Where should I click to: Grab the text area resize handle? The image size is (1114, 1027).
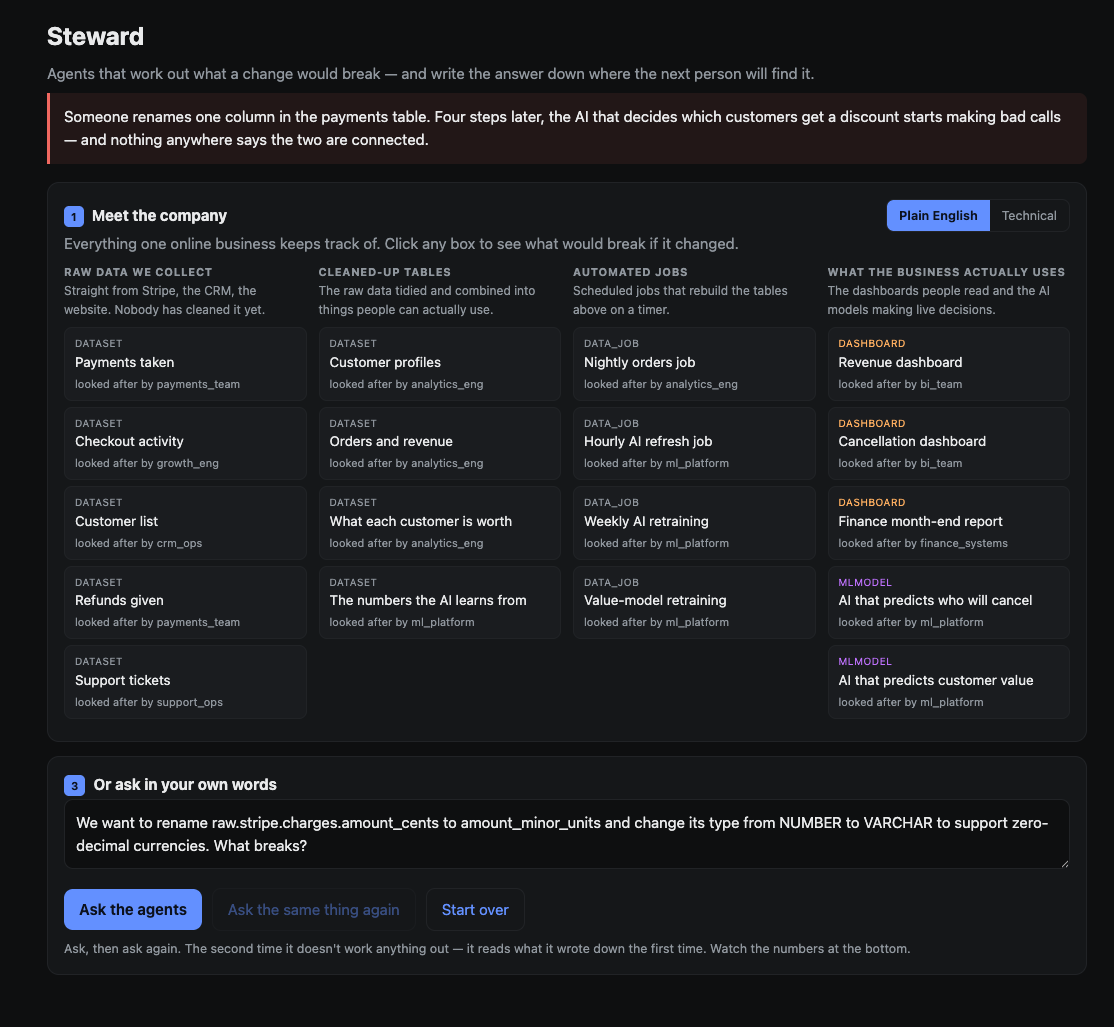coord(1064,863)
